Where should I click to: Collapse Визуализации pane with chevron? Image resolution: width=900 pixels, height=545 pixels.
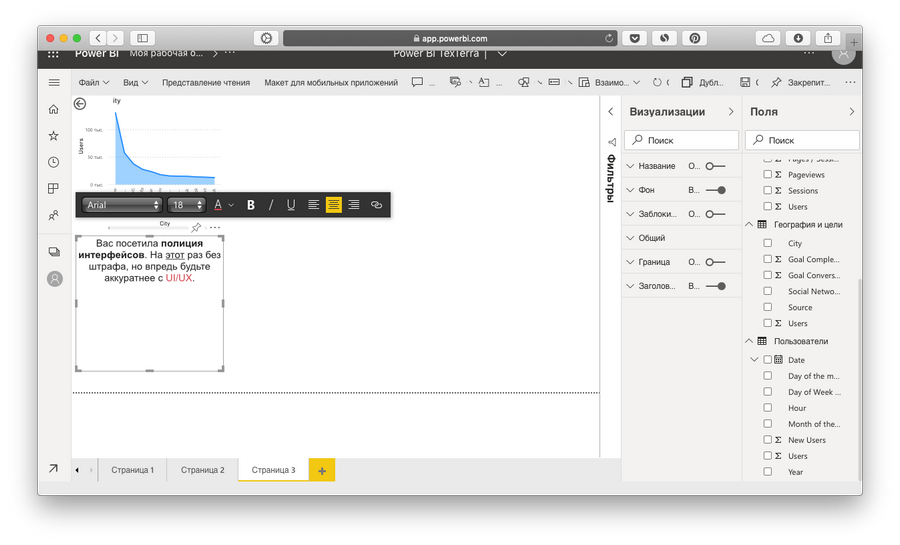point(731,112)
